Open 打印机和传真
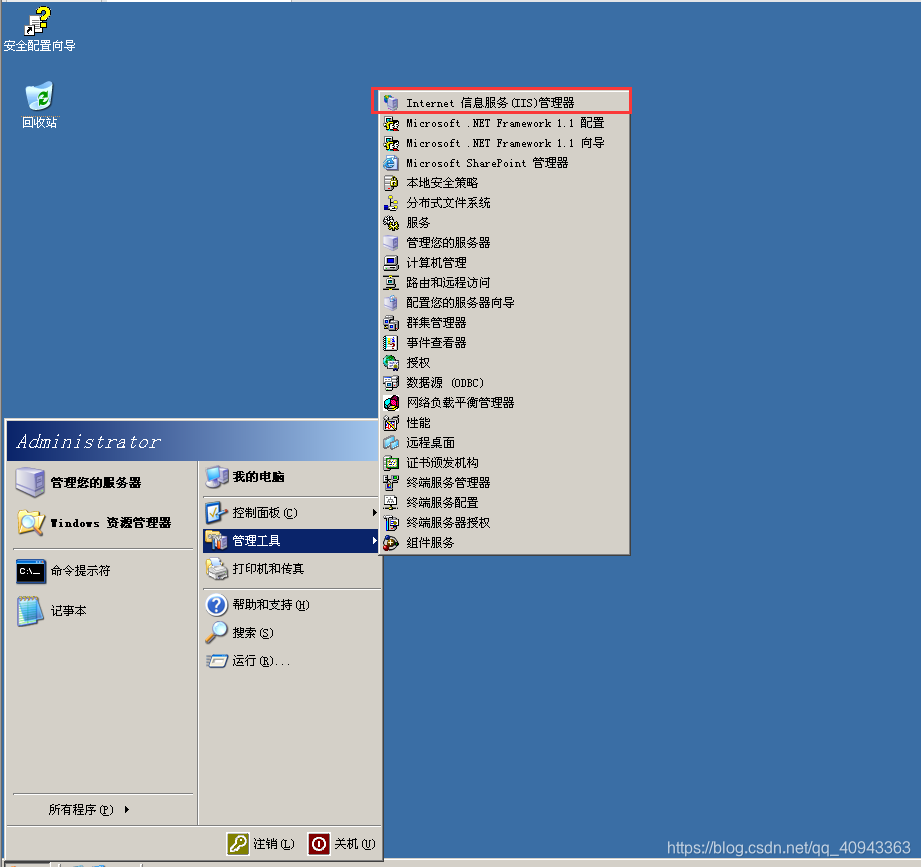The height and width of the screenshot is (867, 921). pyautogui.click(x=291, y=569)
